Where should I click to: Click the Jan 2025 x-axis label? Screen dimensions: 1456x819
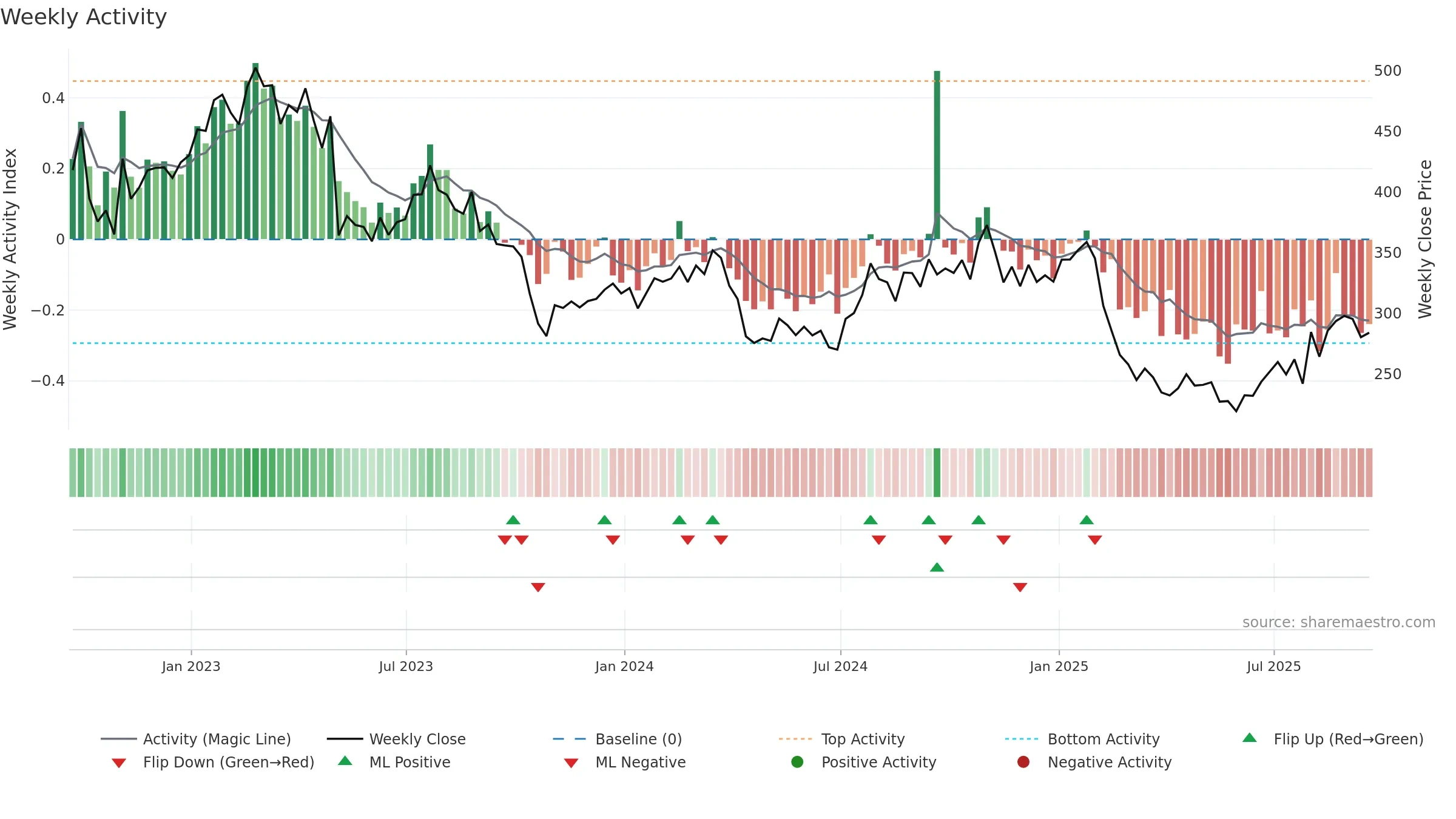[1059, 666]
